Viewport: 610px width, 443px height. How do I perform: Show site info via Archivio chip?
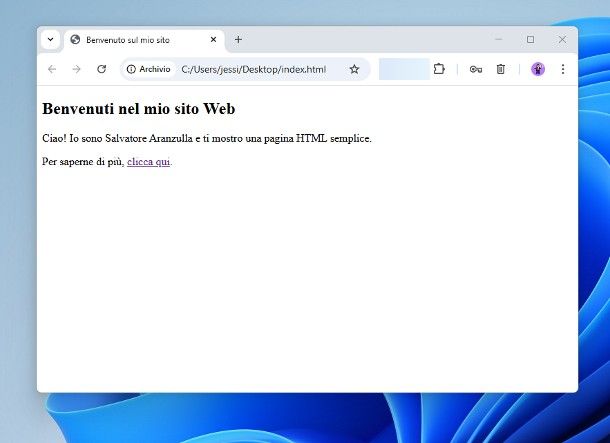[149, 69]
